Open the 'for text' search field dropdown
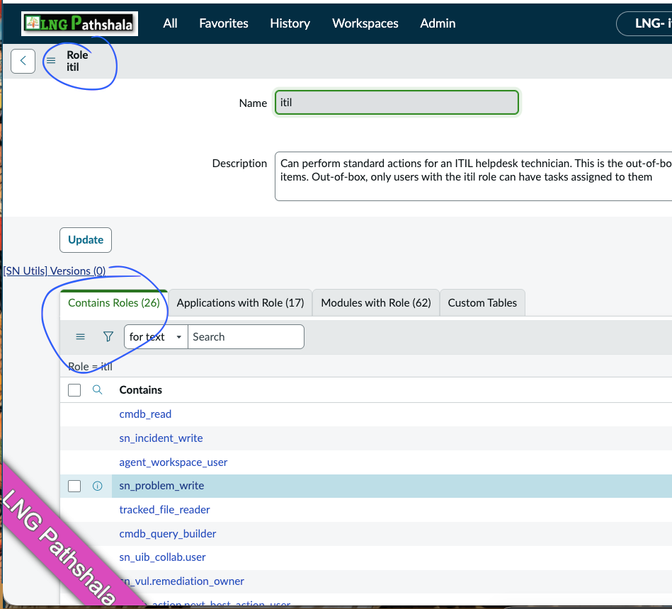672x609 pixels. pos(156,337)
